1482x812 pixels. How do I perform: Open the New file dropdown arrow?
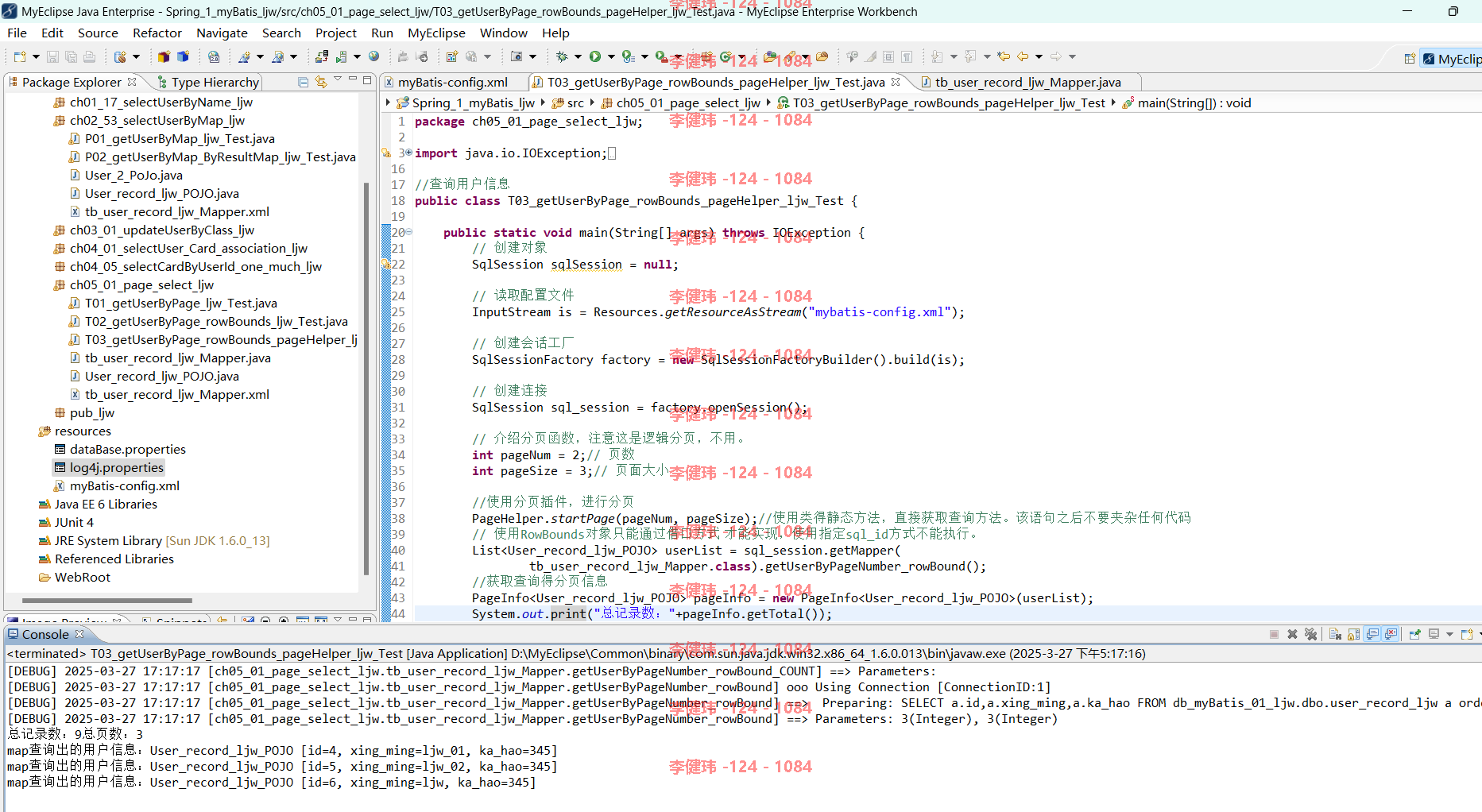point(36,57)
